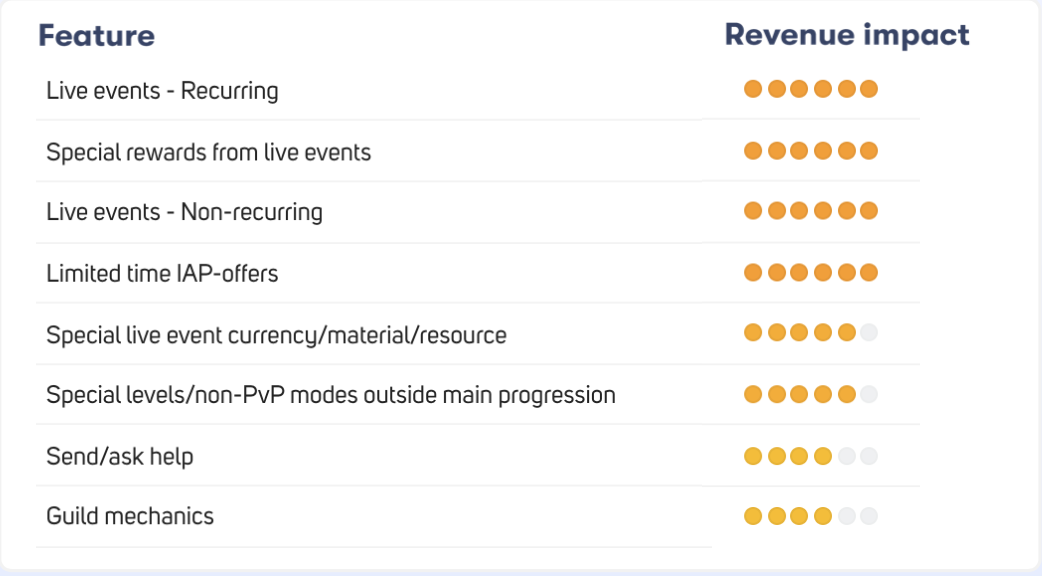This screenshot has height=576, width=1042.
Task: Select Special live event currency/material/resource row
Action: tap(276, 334)
